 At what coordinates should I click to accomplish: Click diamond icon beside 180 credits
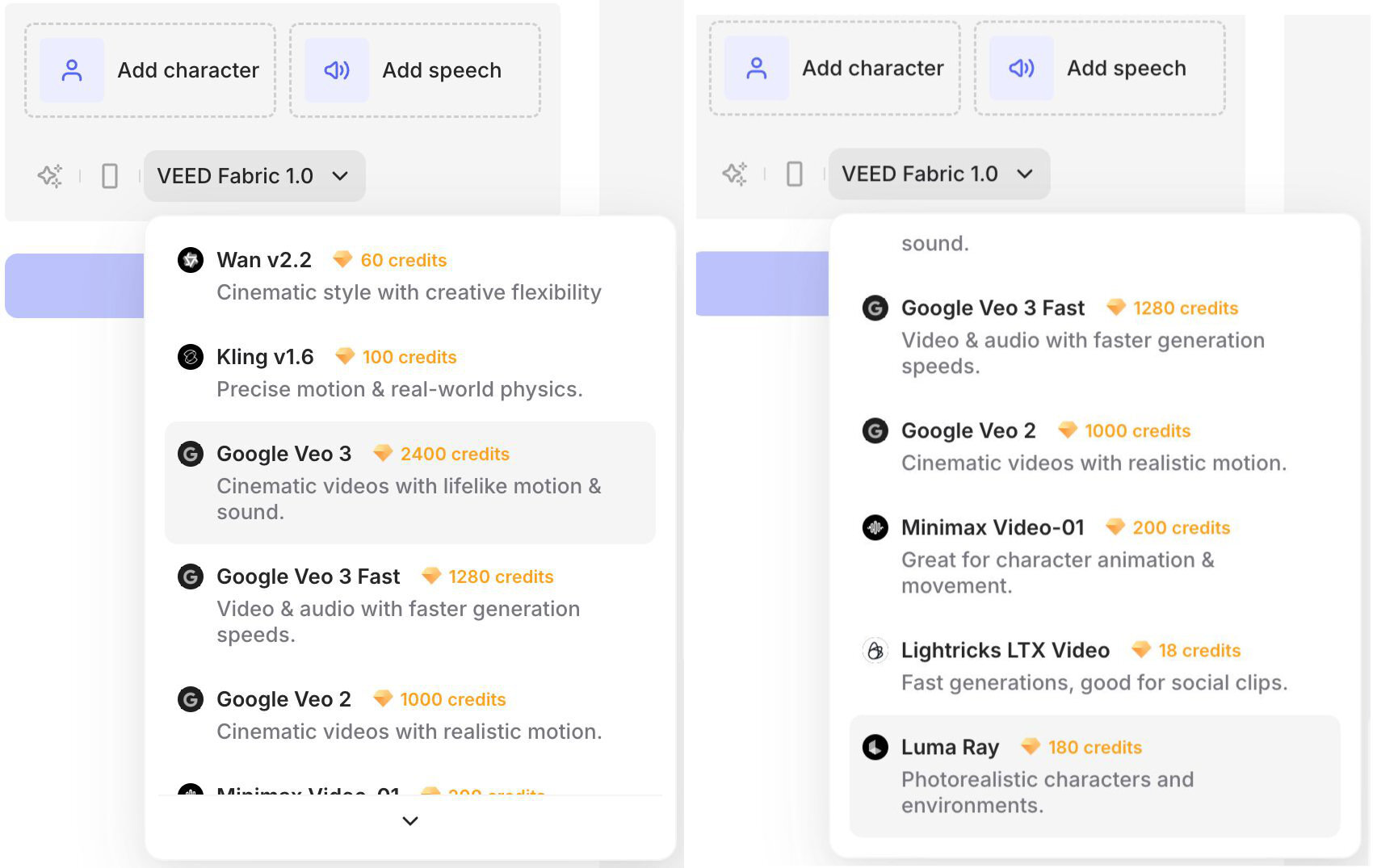1031,746
